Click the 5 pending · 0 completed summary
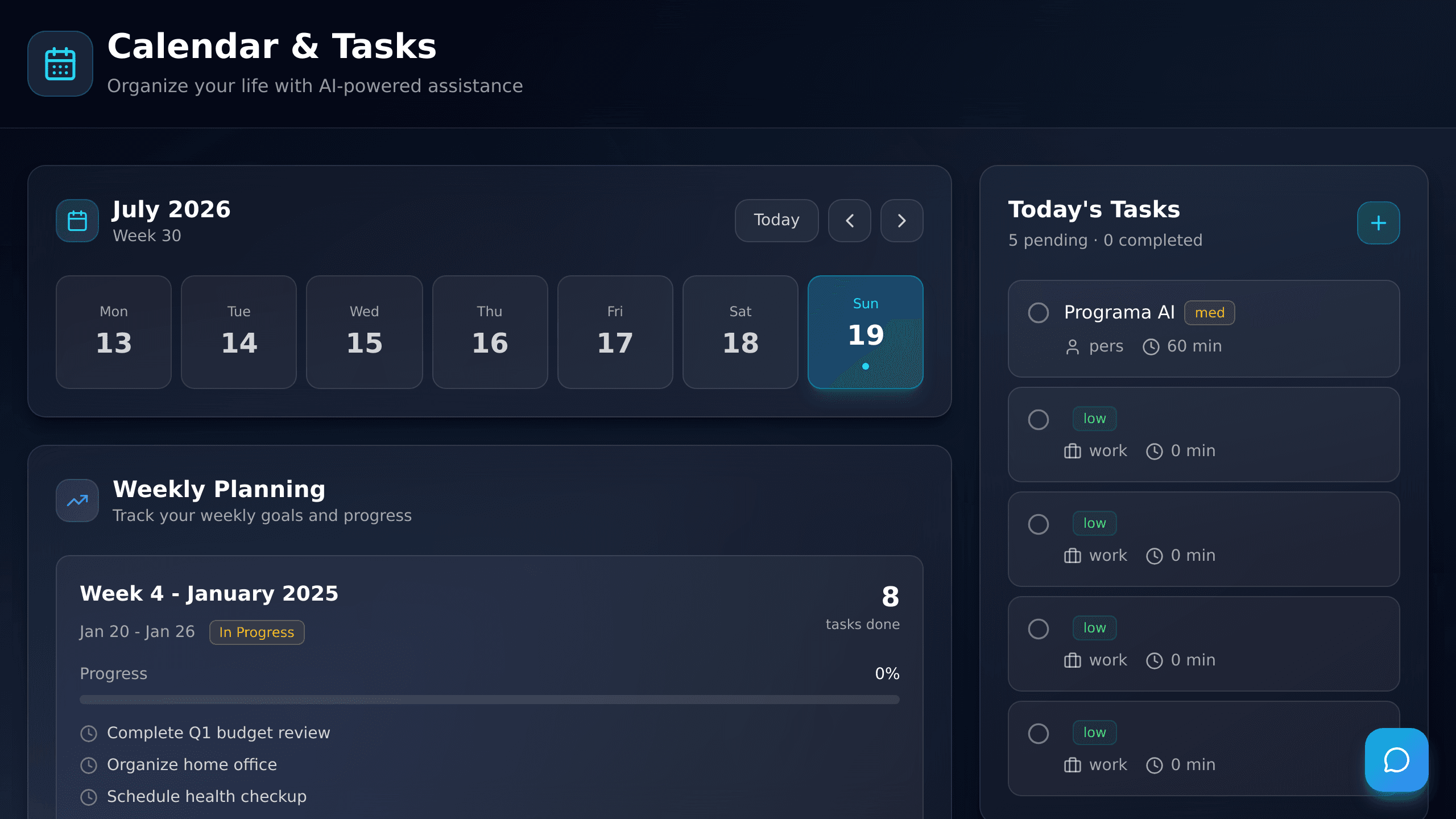 pyautogui.click(x=1106, y=240)
